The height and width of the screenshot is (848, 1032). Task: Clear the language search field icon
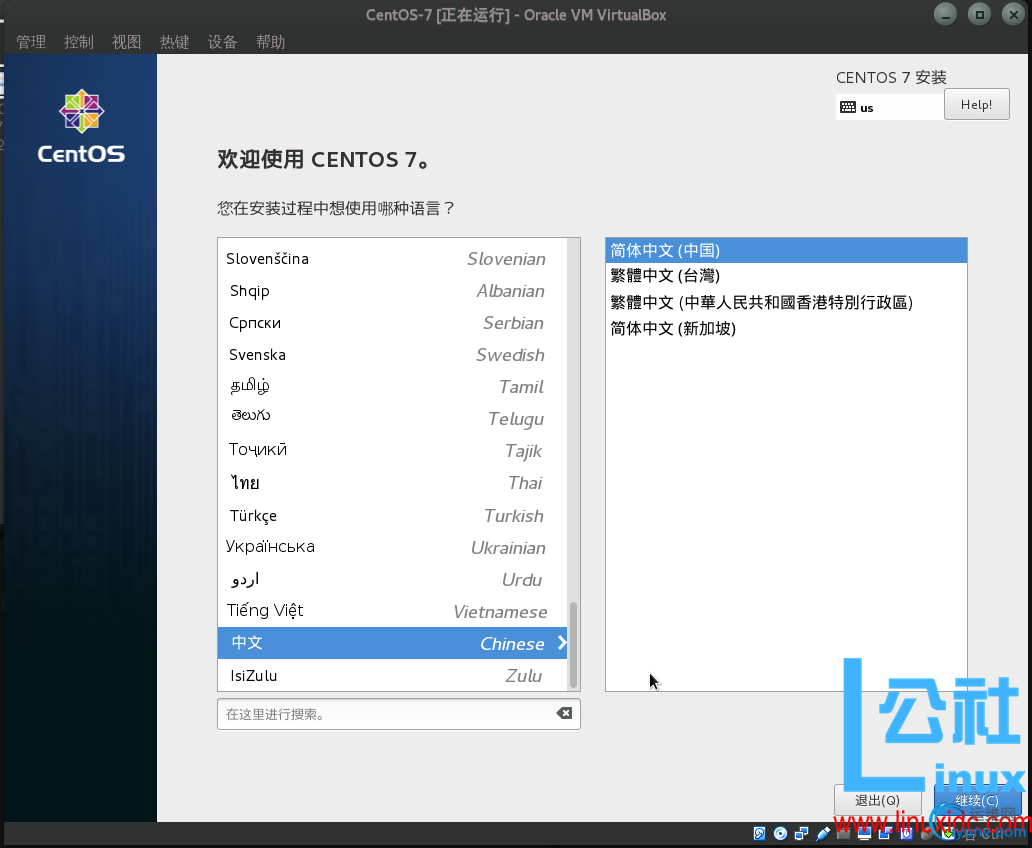coord(564,713)
